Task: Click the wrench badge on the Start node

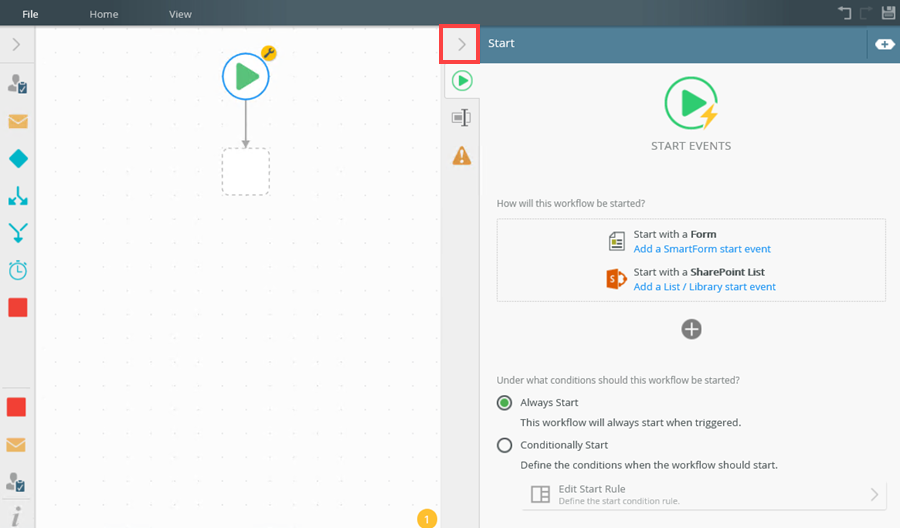Action: point(269,53)
